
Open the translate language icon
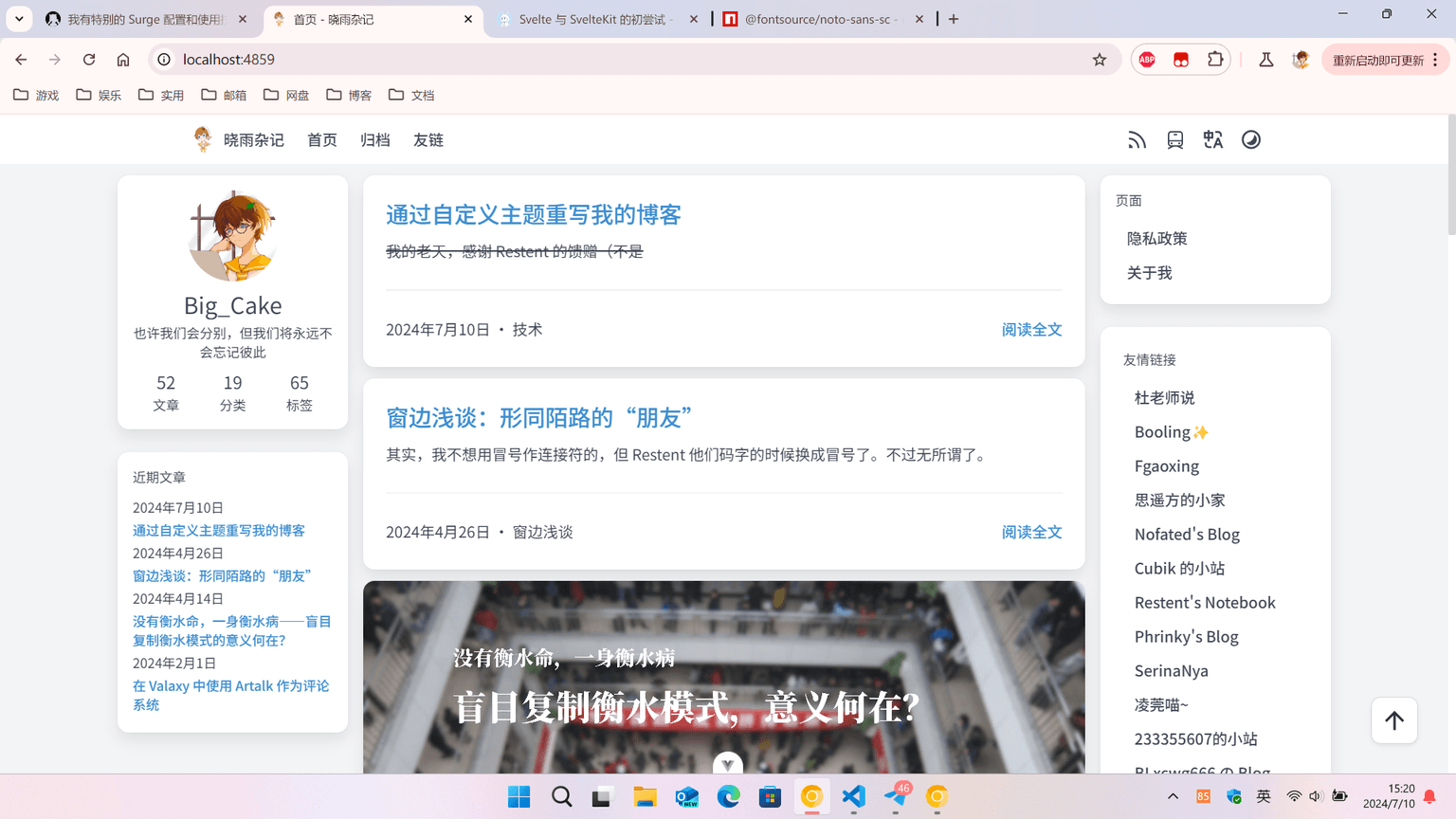[1213, 139]
